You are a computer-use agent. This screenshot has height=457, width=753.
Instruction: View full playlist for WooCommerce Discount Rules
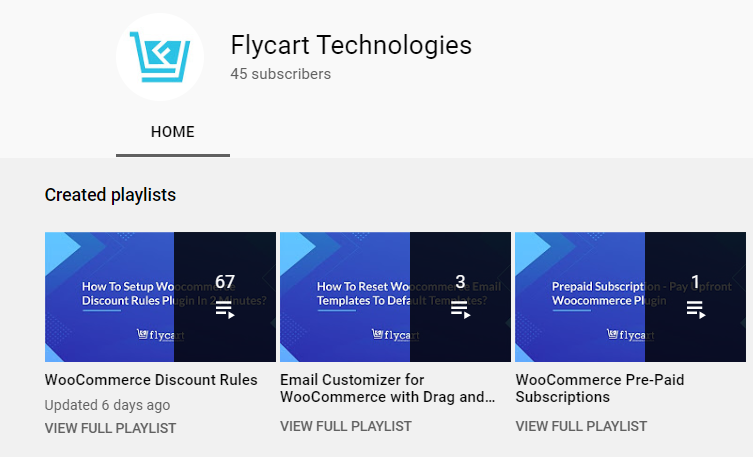pyautogui.click(x=110, y=428)
